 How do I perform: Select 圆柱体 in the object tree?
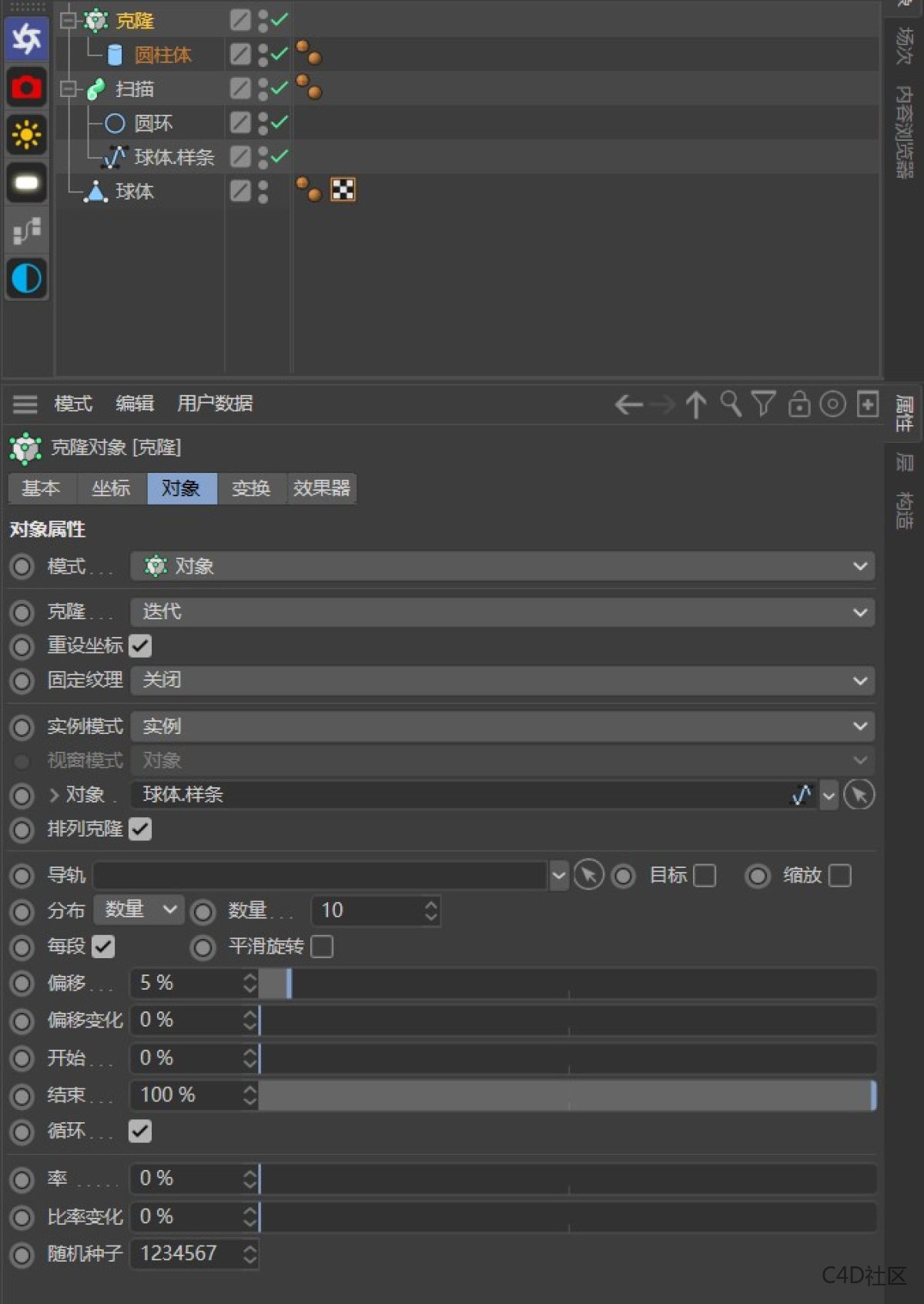pos(162,55)
